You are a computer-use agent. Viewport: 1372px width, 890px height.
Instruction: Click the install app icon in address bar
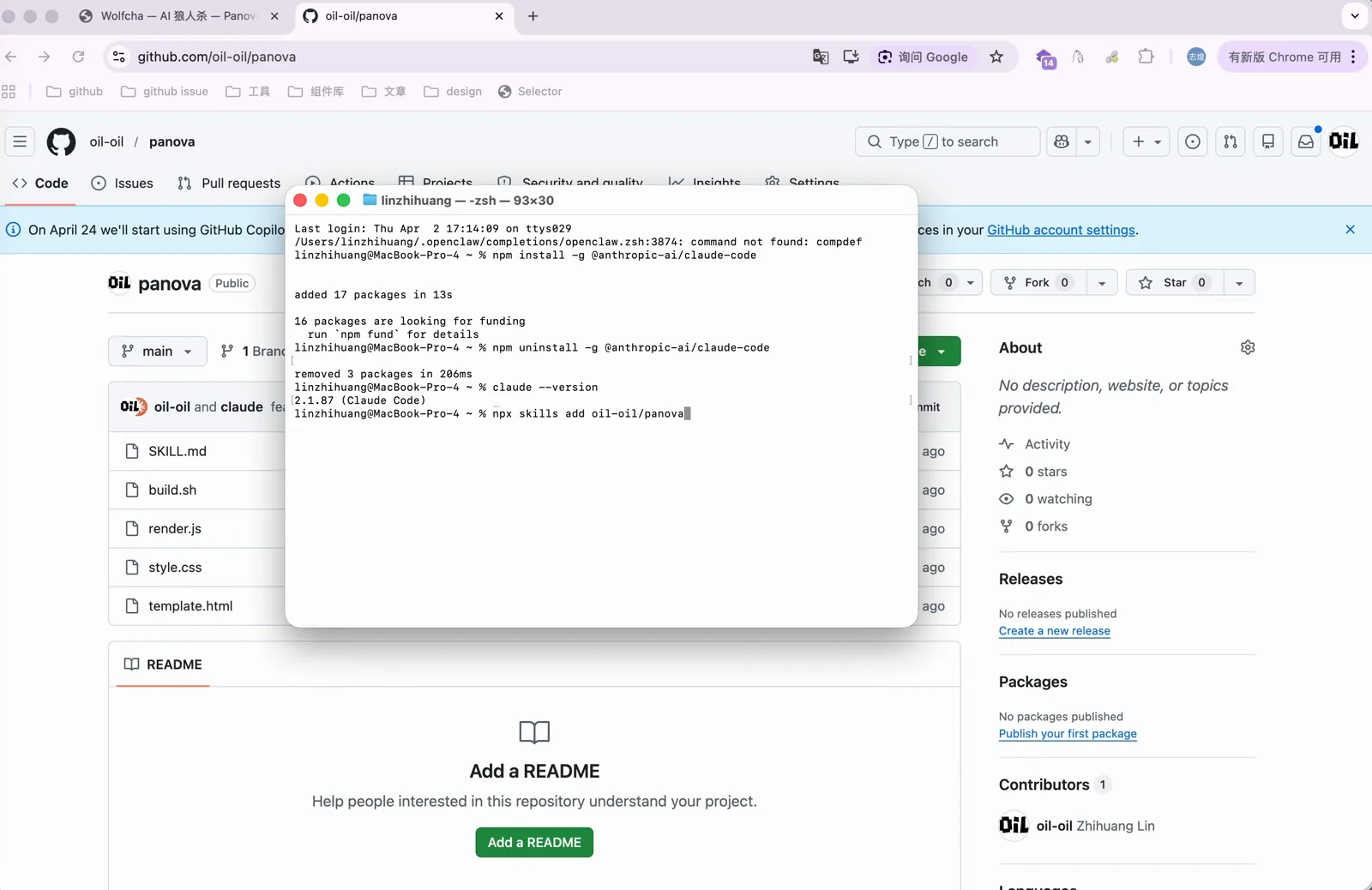click(x=851, y=57)
